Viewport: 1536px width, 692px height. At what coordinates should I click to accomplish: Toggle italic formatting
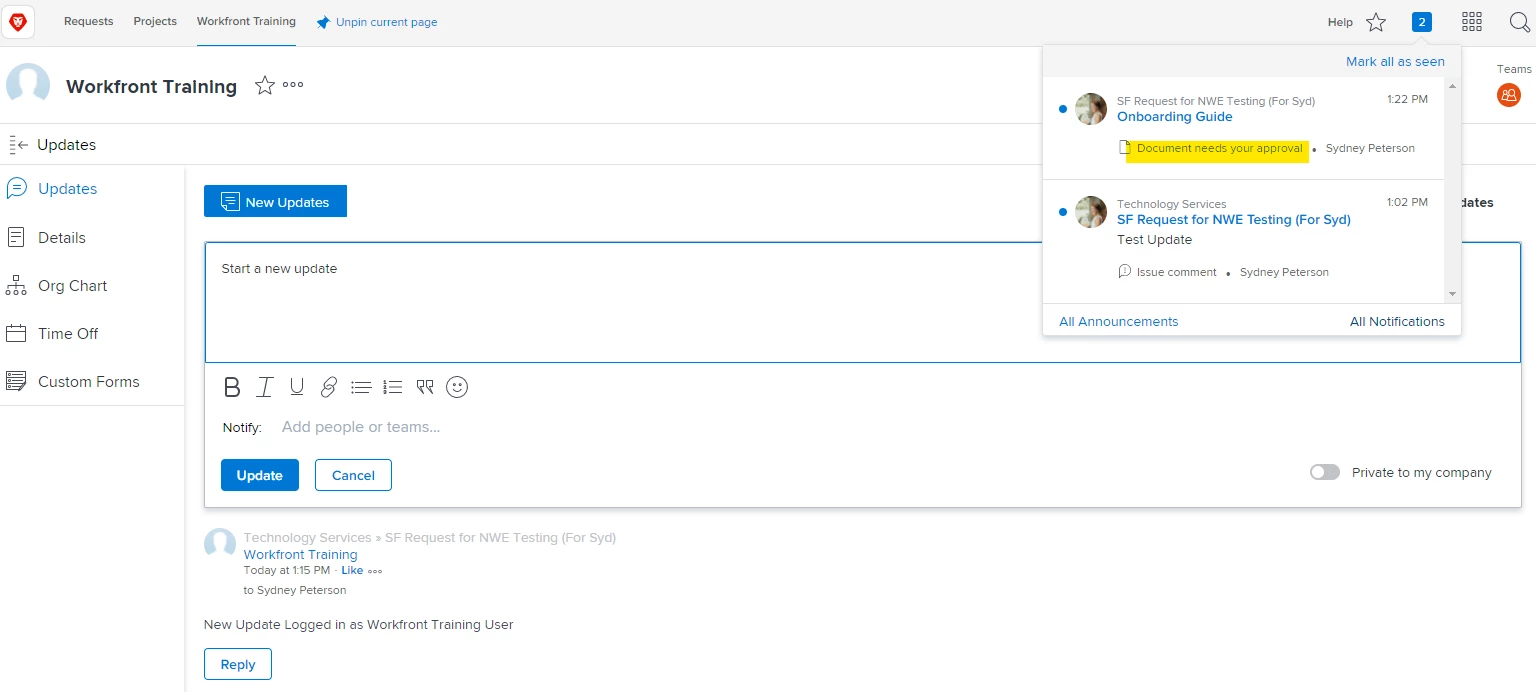point(265,387)
